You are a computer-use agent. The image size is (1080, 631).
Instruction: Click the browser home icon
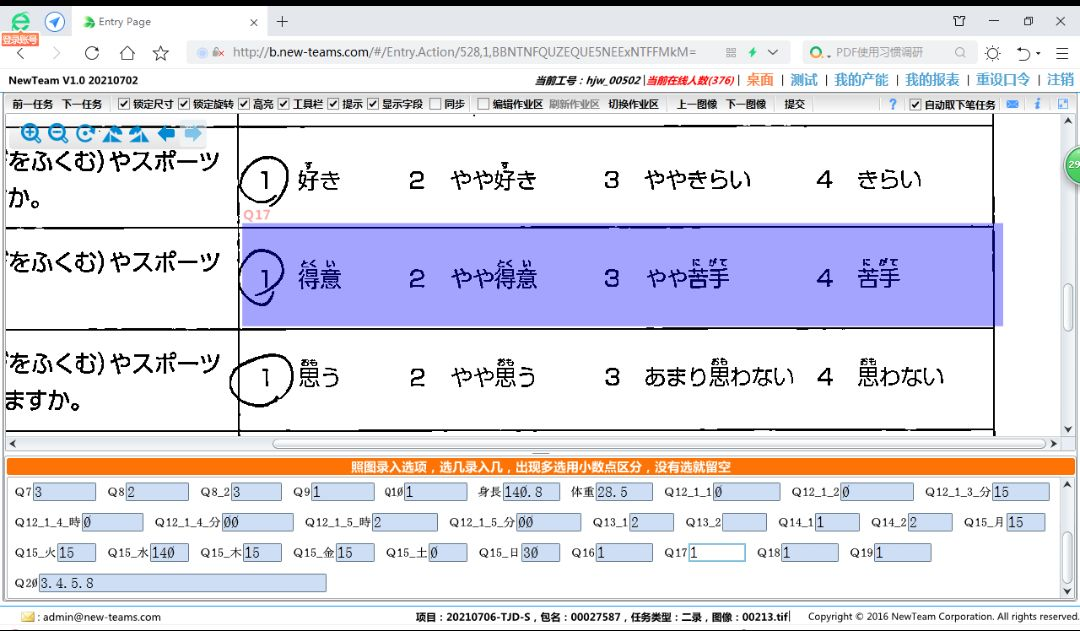tap(127, 53)
